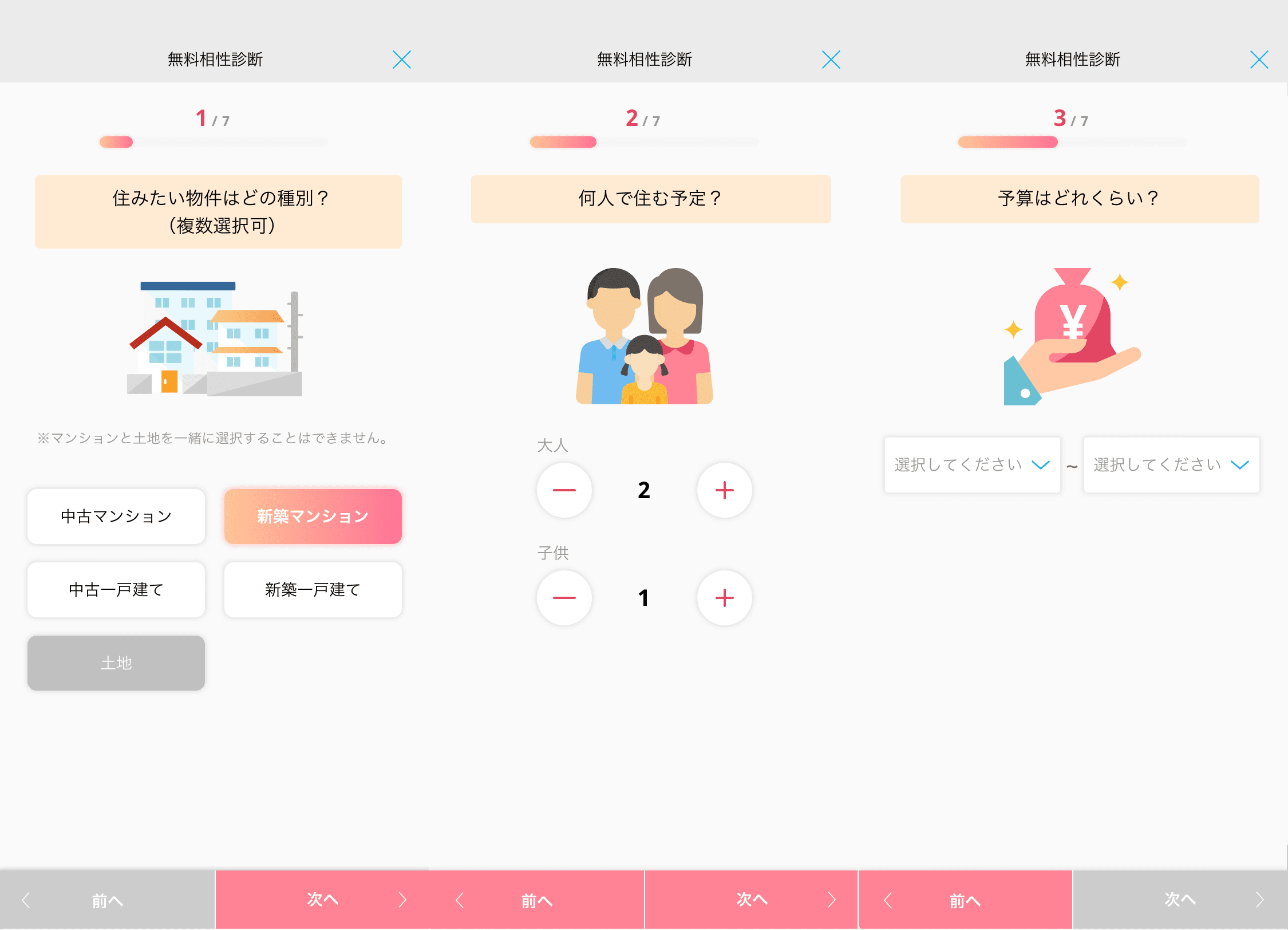Decrease the 子供 count with minus

(x=564, y=598)
